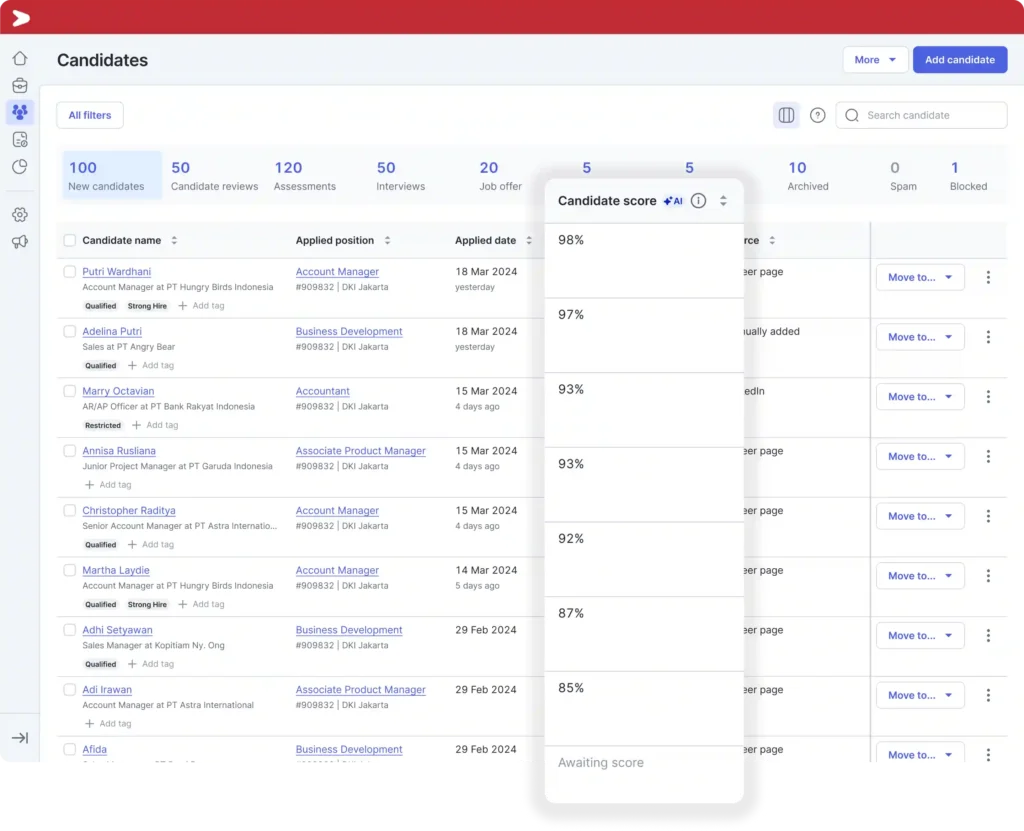The image size is (1024, 831).
Task: Check the Marry Octavian checkbox
Action: pyautogui.click(x=70, y=391)
